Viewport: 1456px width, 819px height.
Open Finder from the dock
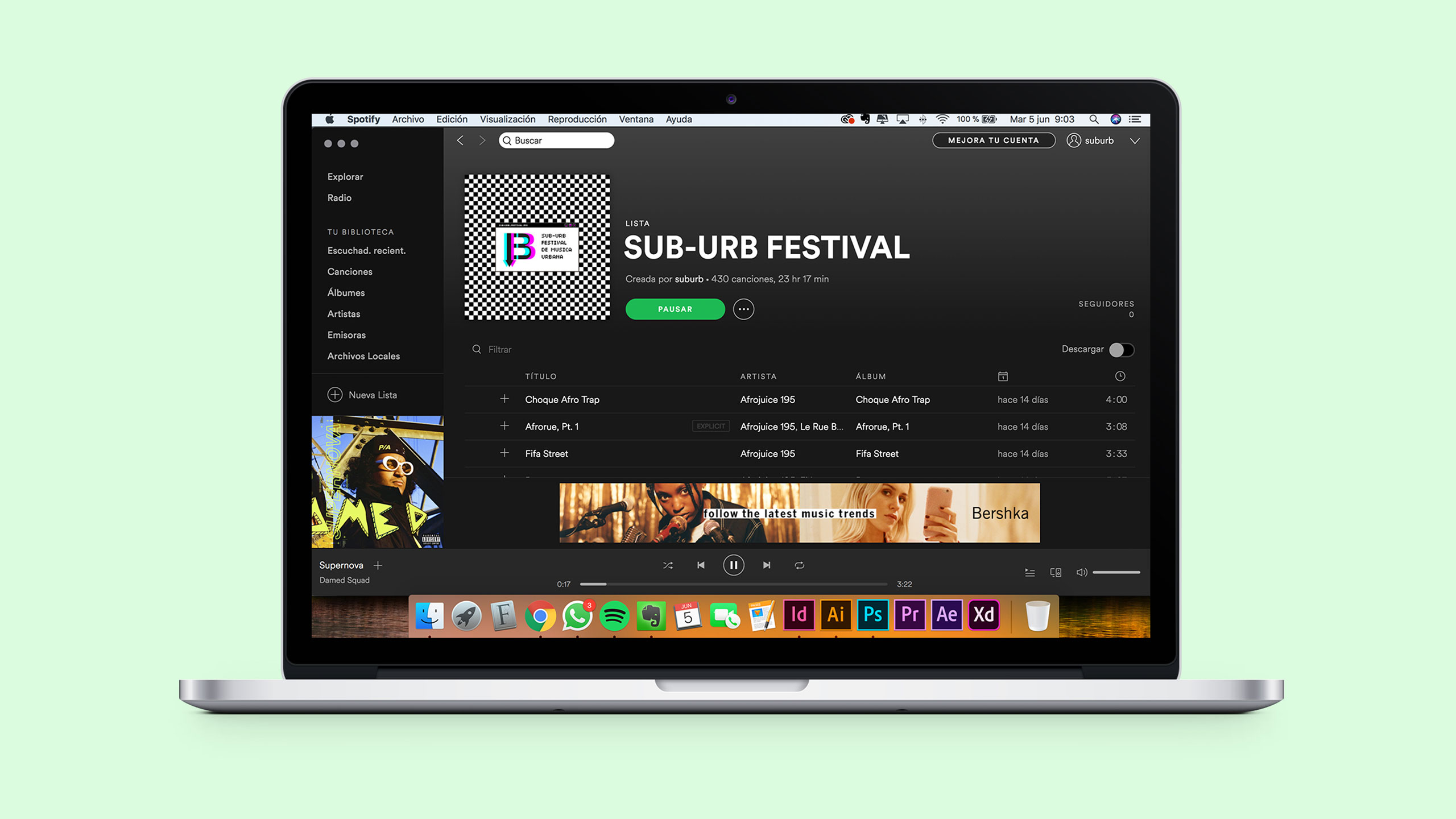pos(429,615)
